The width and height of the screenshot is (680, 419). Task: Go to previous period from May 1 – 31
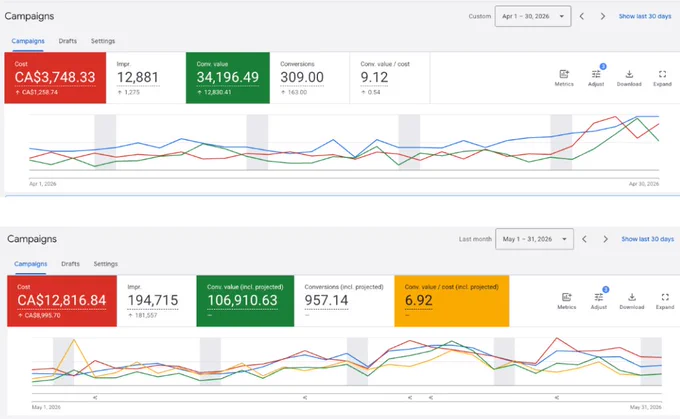tap(585, 239)
